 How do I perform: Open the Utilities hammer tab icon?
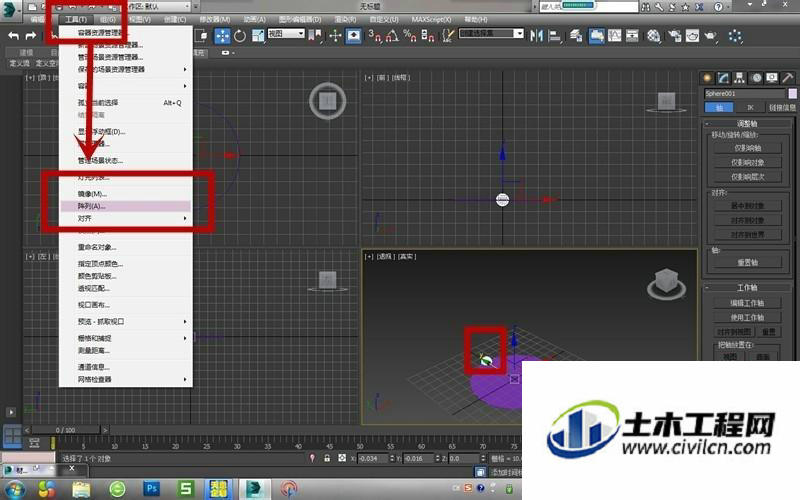pos(788,78)
